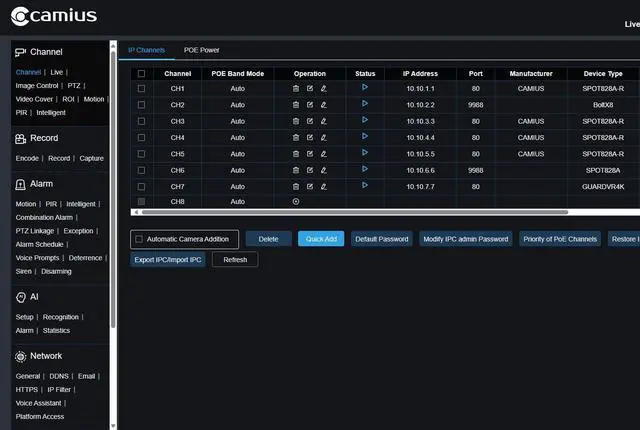Click the pencil modify icon for CH3
This screenshot has width=640, height=430.
[x=324, y=121]
